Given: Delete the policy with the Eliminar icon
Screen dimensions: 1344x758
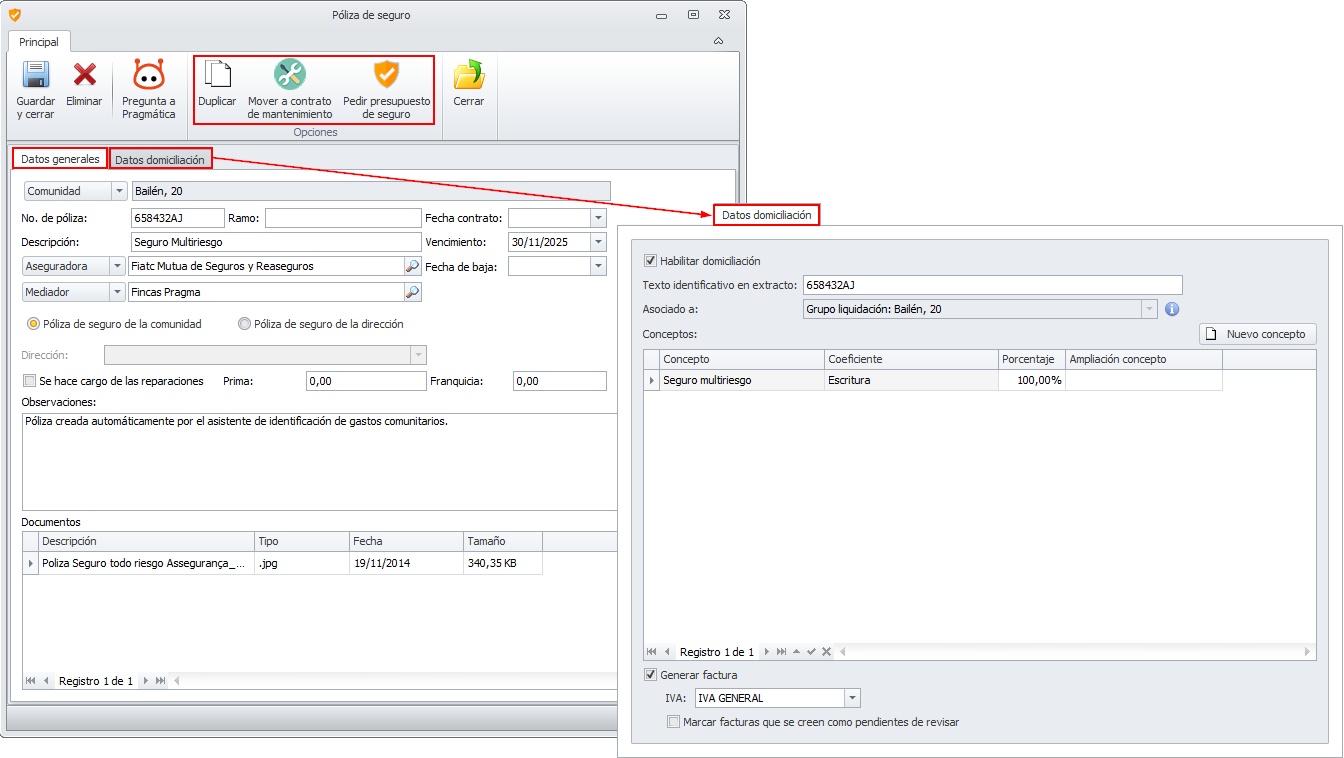Looking at the screenshot, I should click(85, 75).
